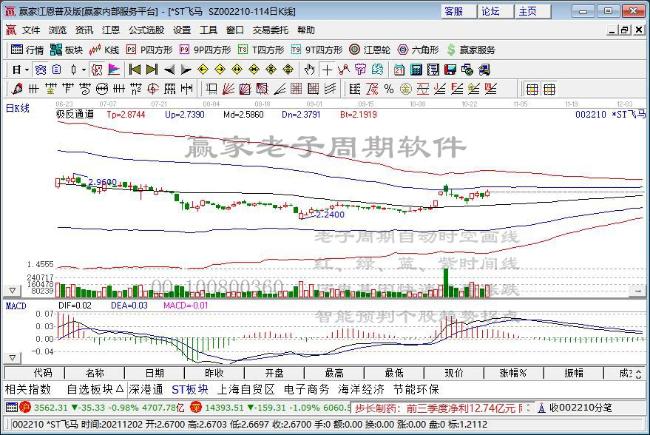
Task: Open the 江恩轮 Gann wheel tool
Action: tap(369, 50)
